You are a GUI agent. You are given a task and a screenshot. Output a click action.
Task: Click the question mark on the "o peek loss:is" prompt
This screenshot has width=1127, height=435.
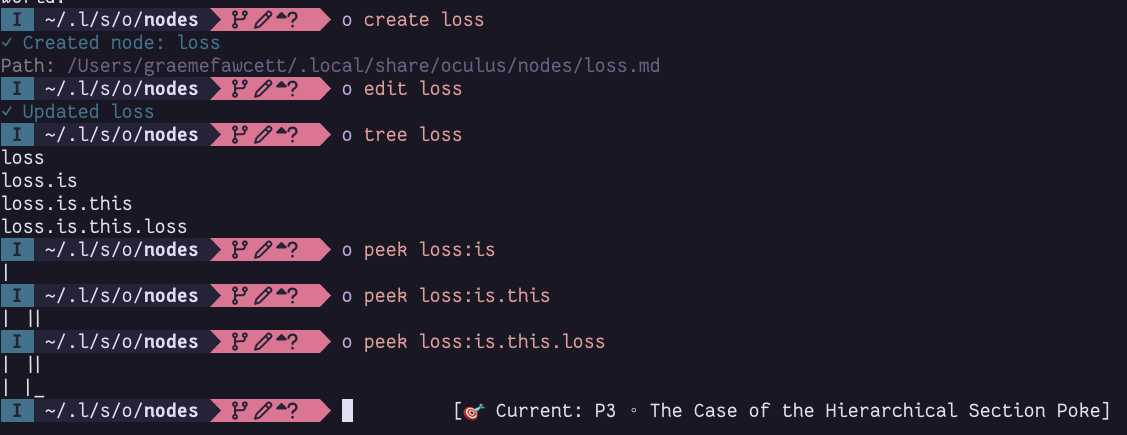pyautogui.click(x=294, y=250)
